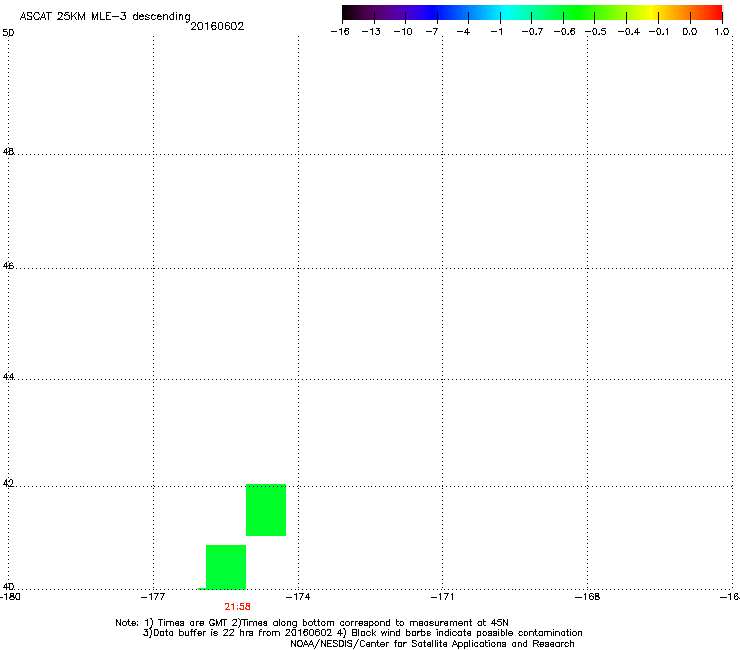
Task: Click the colorbar label -0.7
Action: coord(532,32)
